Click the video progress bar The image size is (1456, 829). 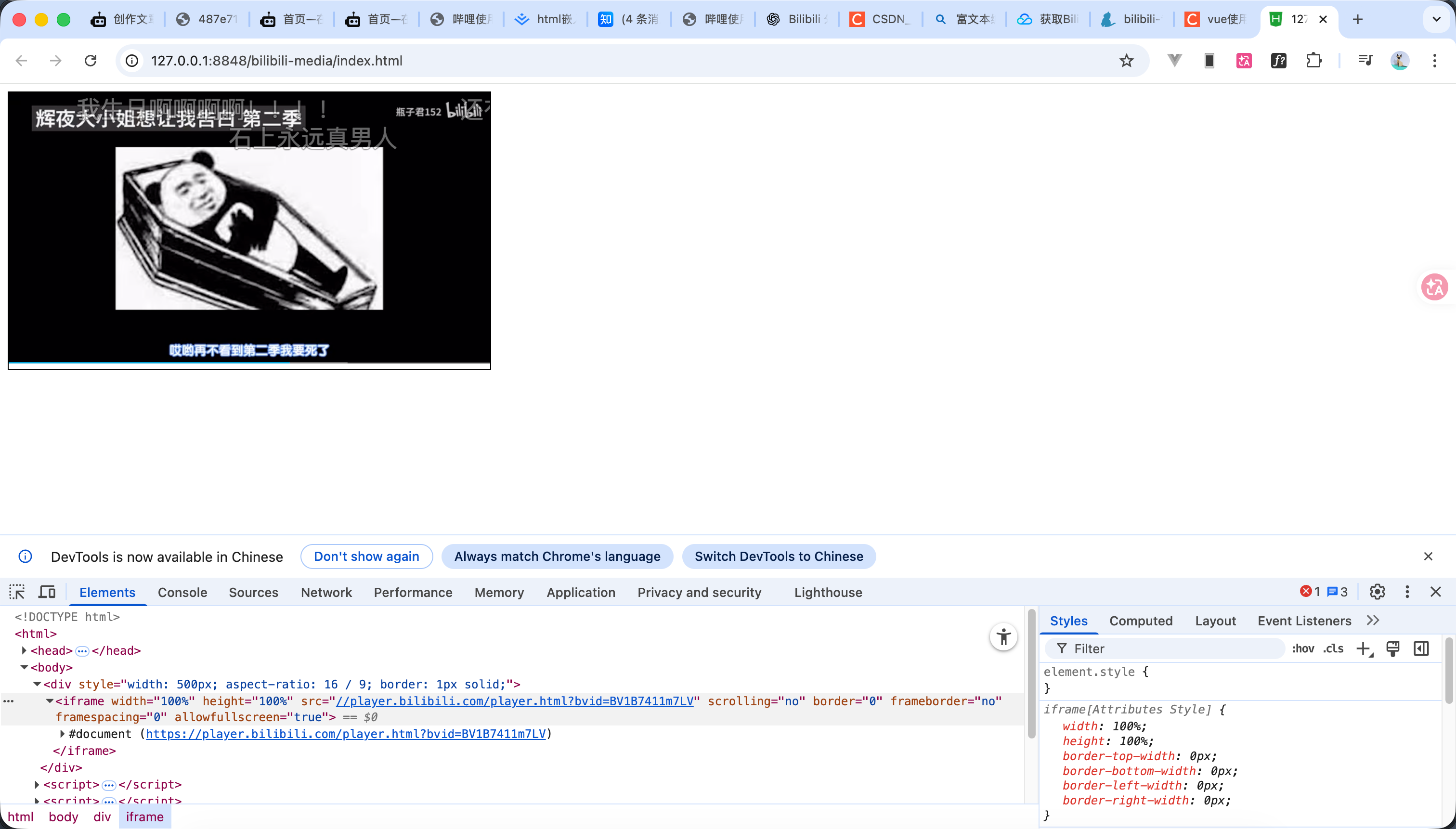tap(249, 362)
